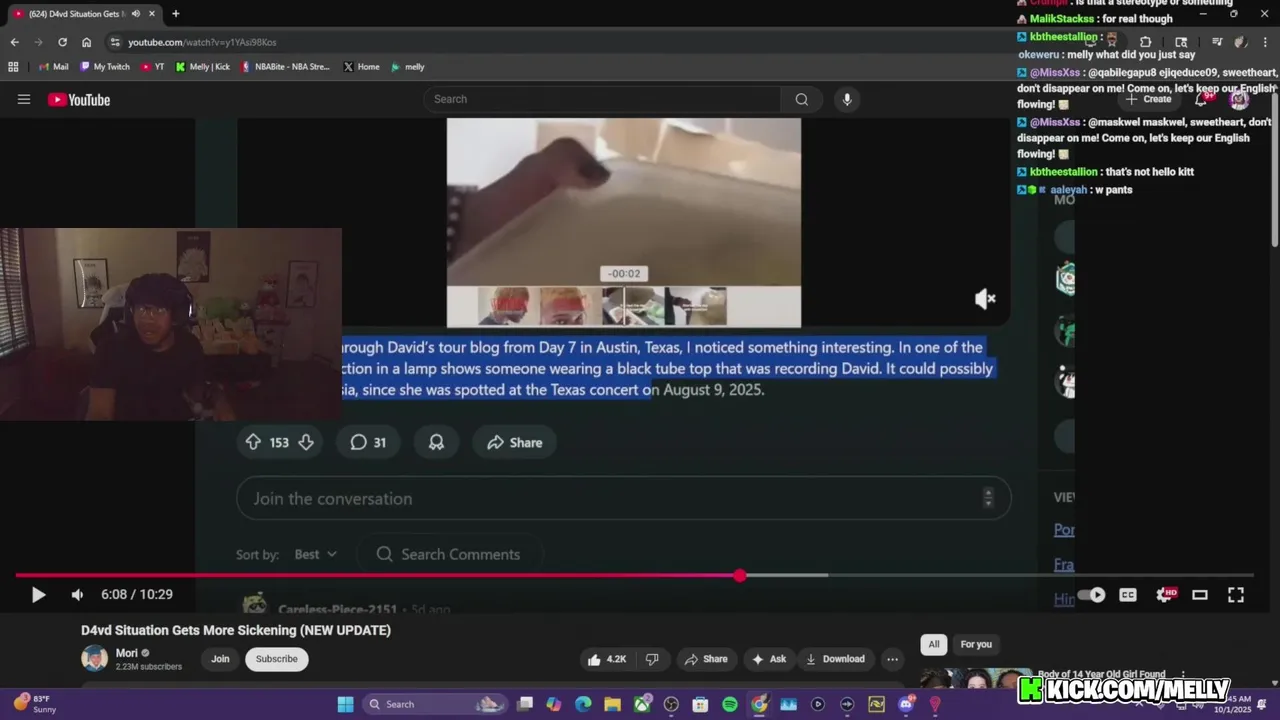Unmute the embedded clip speaker icon
Image resolution: width=1280 pixels, height=720 pixels.
(x=985, y=298)
